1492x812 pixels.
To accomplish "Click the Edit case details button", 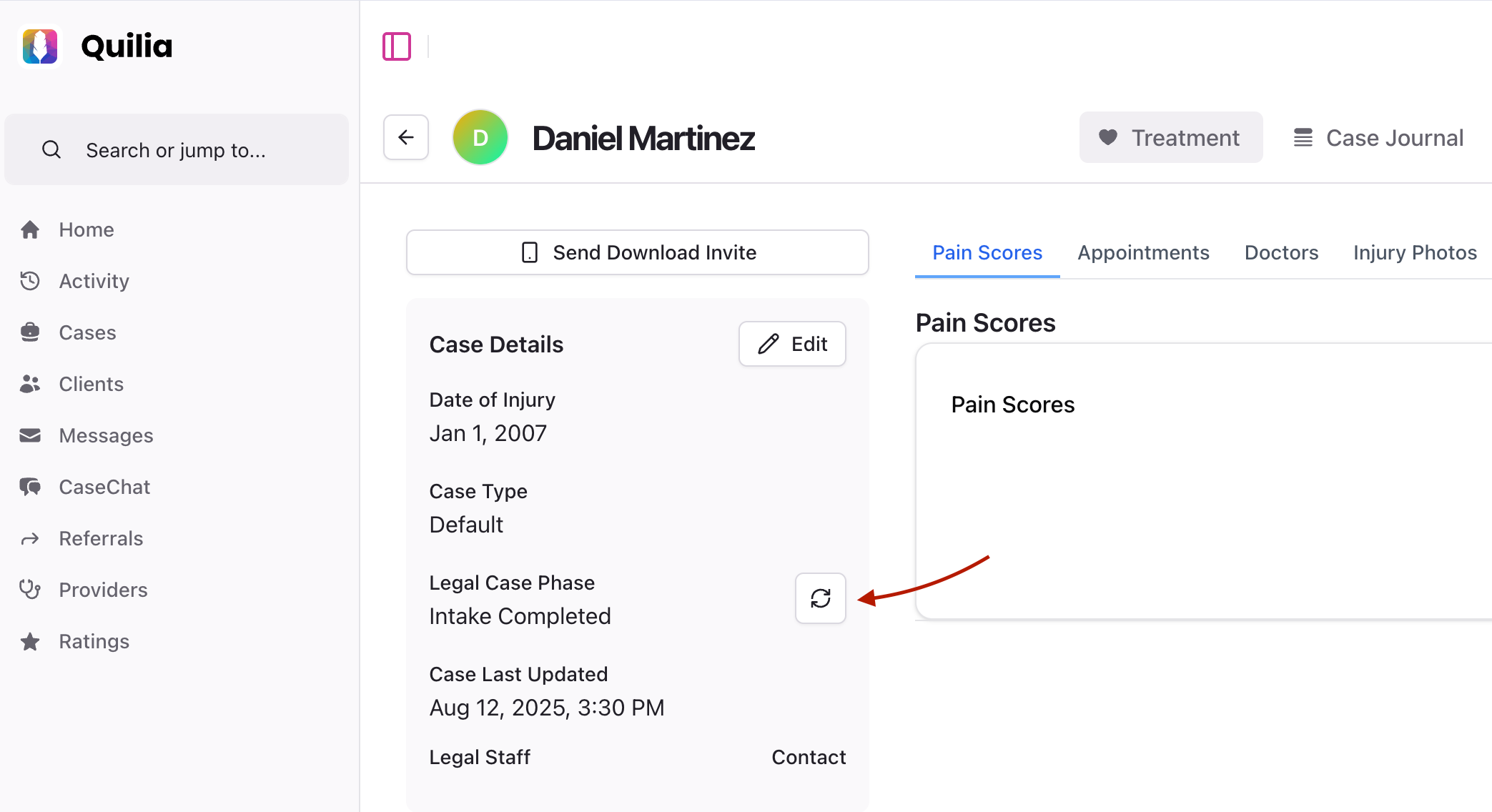I will click(x=792, y=344).
